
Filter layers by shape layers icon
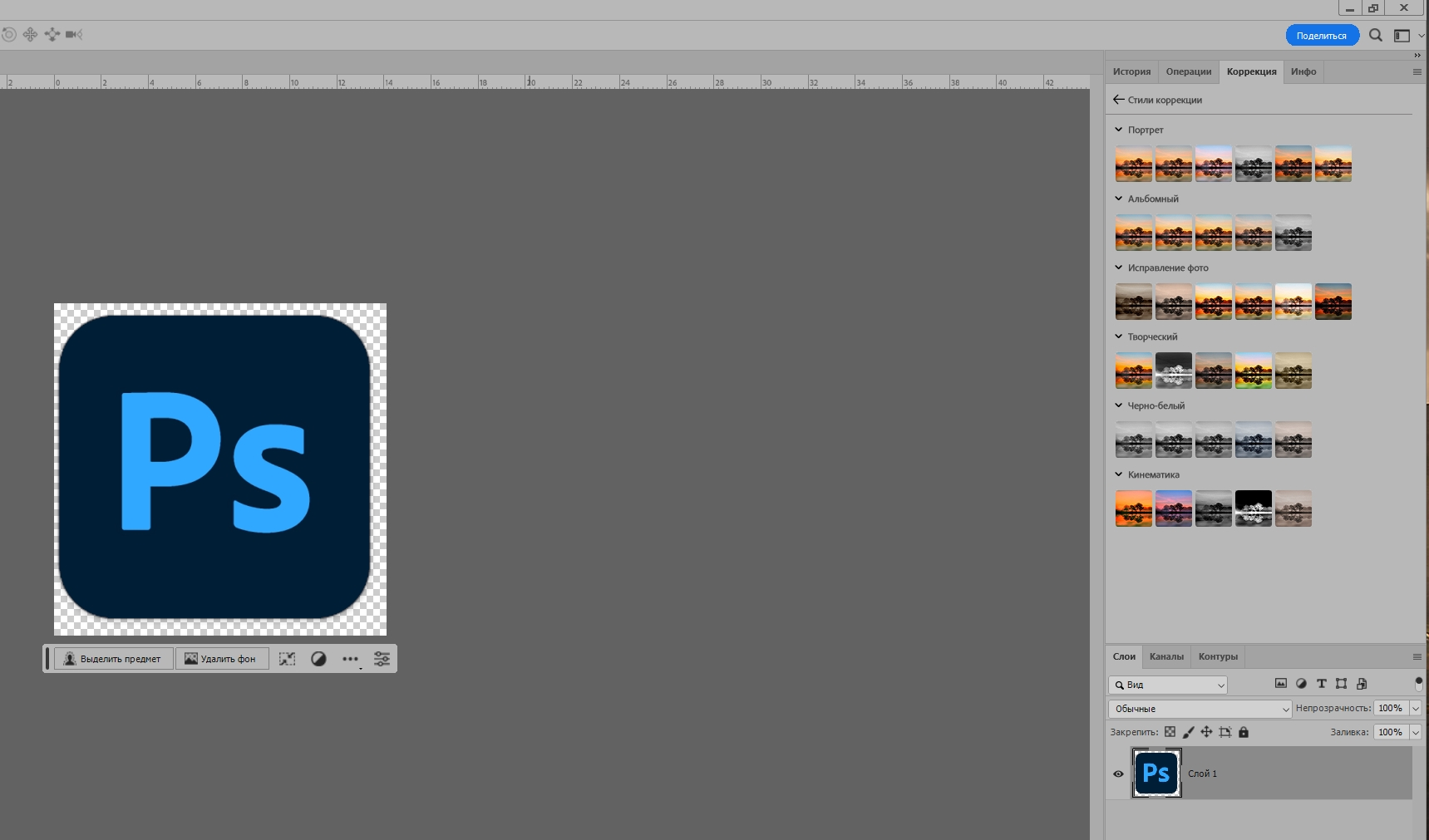pyautogui.click(x=1341, y=684)
